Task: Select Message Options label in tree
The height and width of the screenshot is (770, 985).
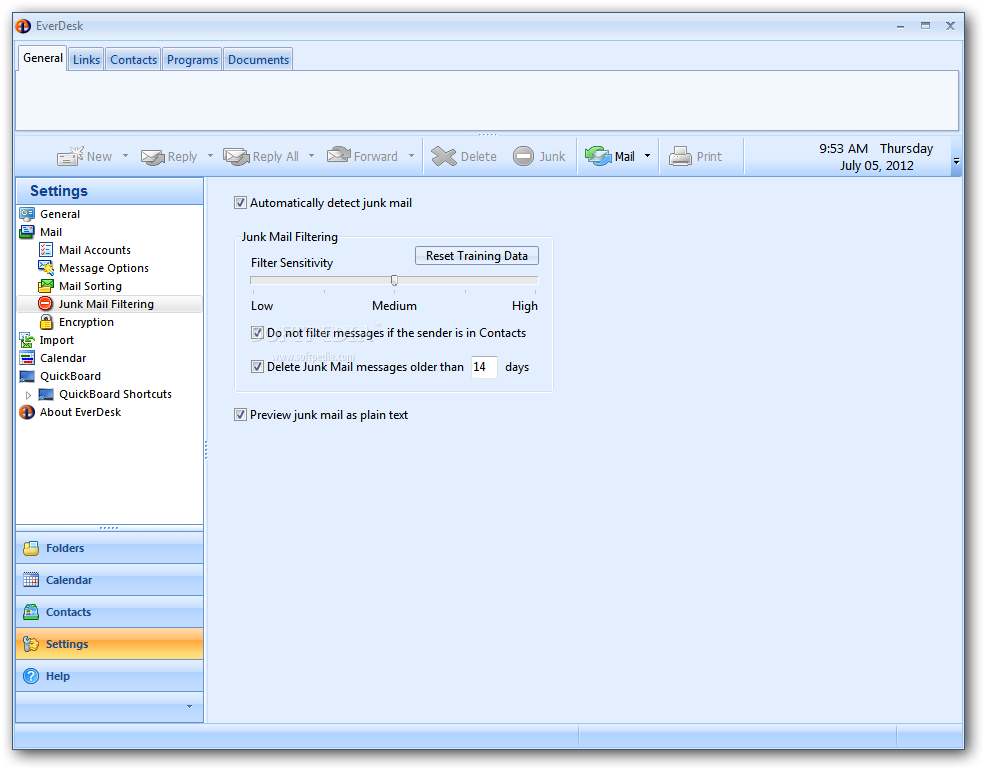Action: click(104, 268)
